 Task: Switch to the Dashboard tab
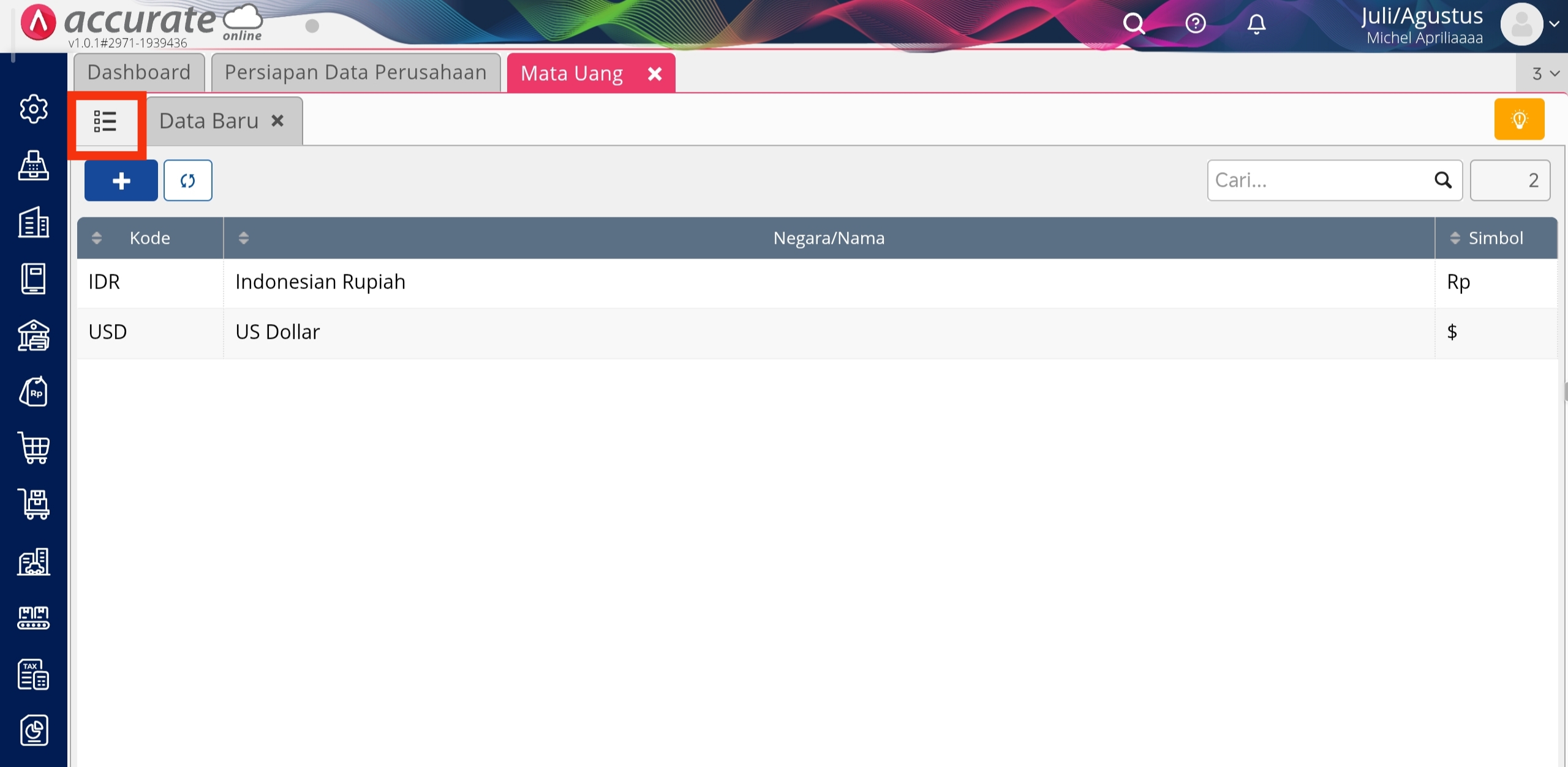[139, 72]
